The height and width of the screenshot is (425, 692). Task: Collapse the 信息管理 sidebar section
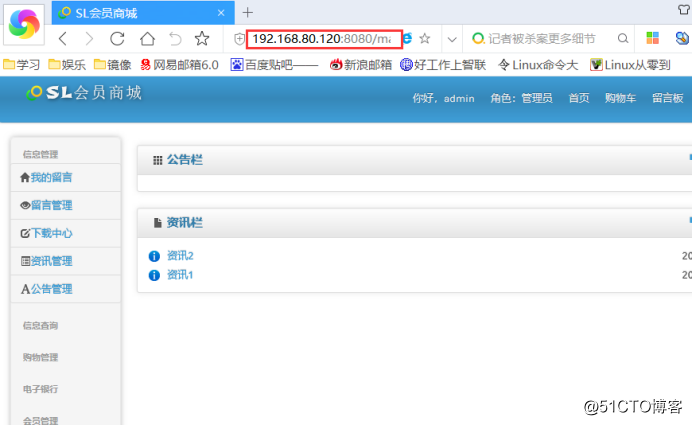pos(41,154)
